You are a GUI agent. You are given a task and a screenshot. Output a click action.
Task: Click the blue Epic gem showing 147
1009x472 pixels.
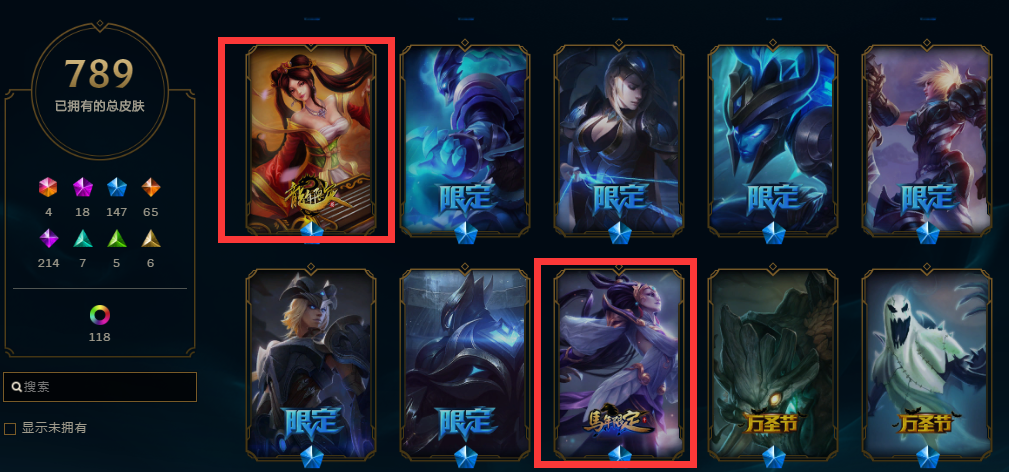(116, 187)
